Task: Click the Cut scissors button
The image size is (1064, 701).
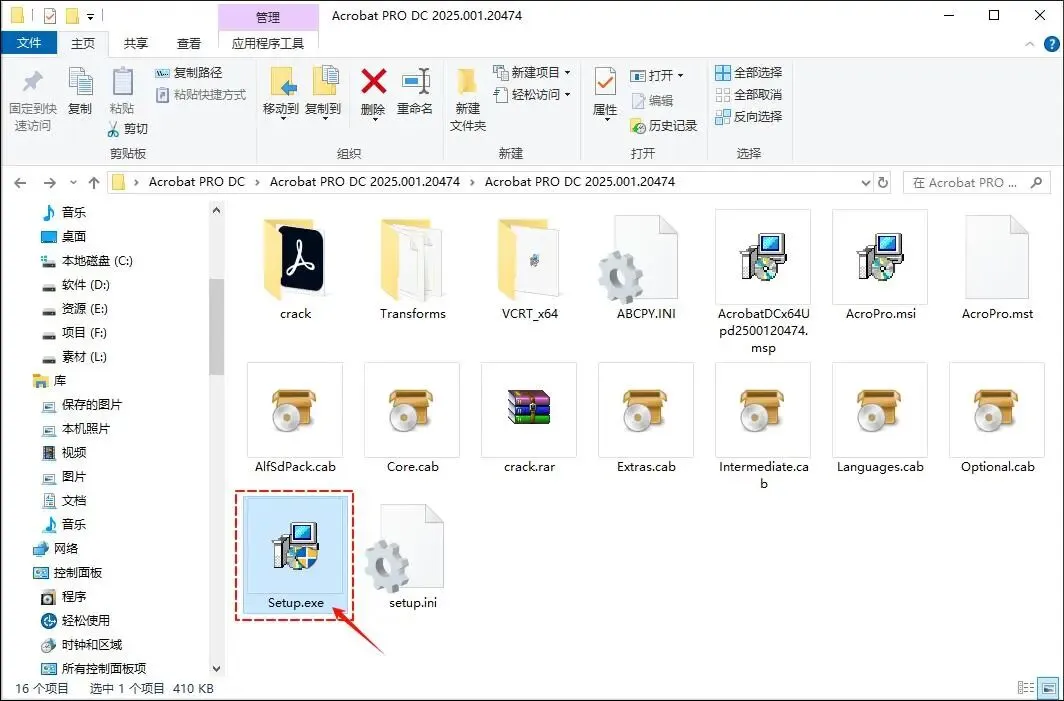Action: click(x=128, y=128)
